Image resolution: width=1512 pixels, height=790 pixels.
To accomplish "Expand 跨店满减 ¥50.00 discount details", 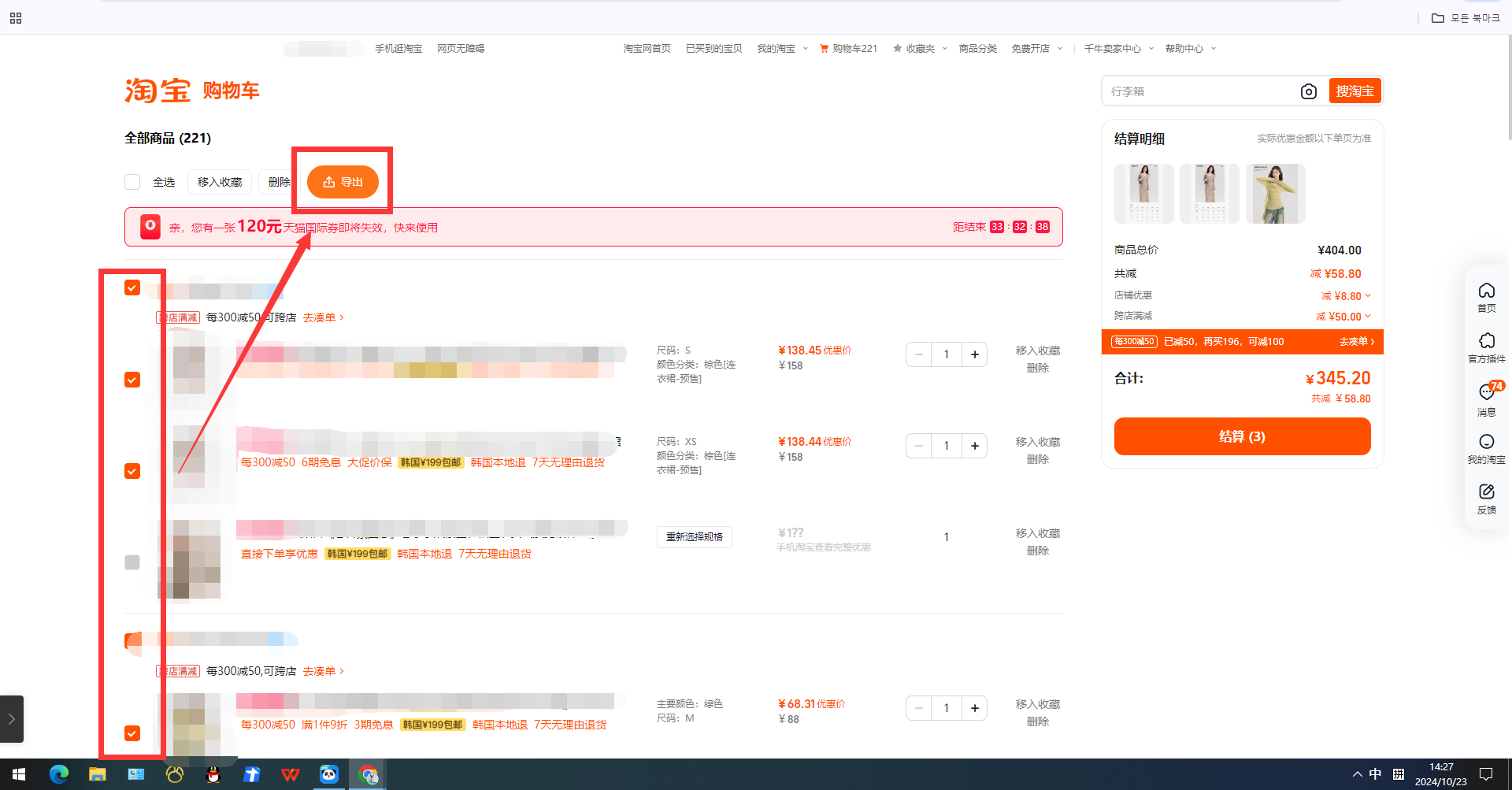I will point(1367,316).
